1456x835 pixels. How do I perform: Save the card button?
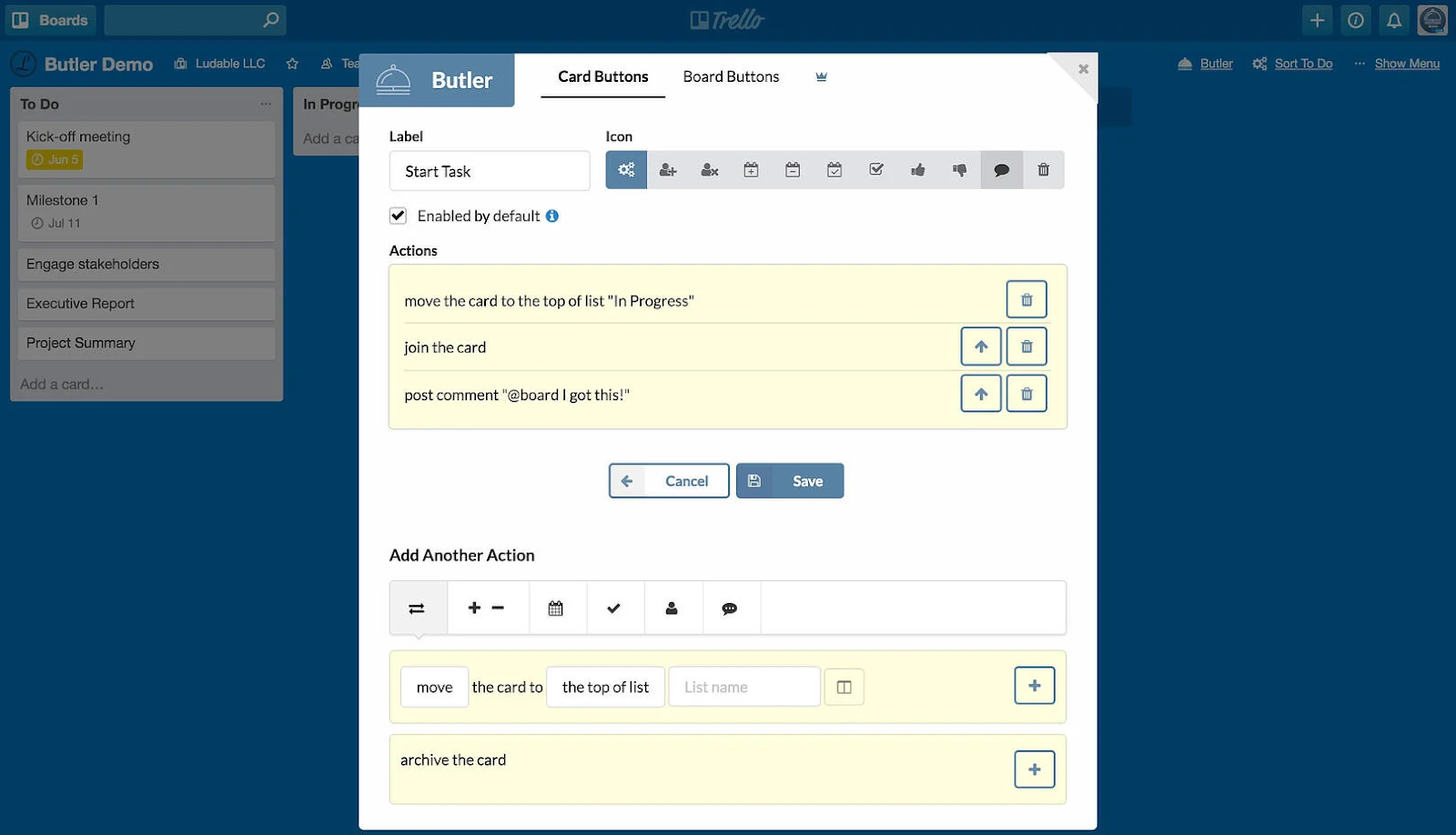(790, 480)
